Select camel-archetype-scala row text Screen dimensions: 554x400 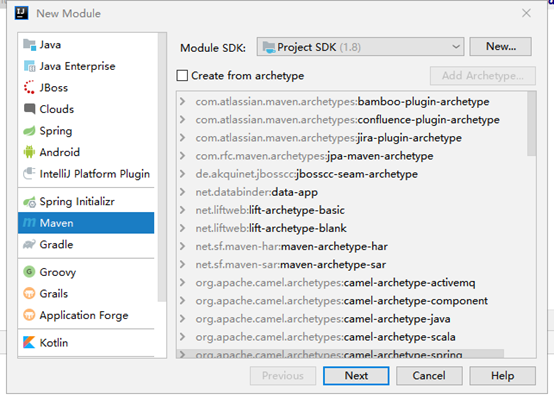[x=325, y=337]
